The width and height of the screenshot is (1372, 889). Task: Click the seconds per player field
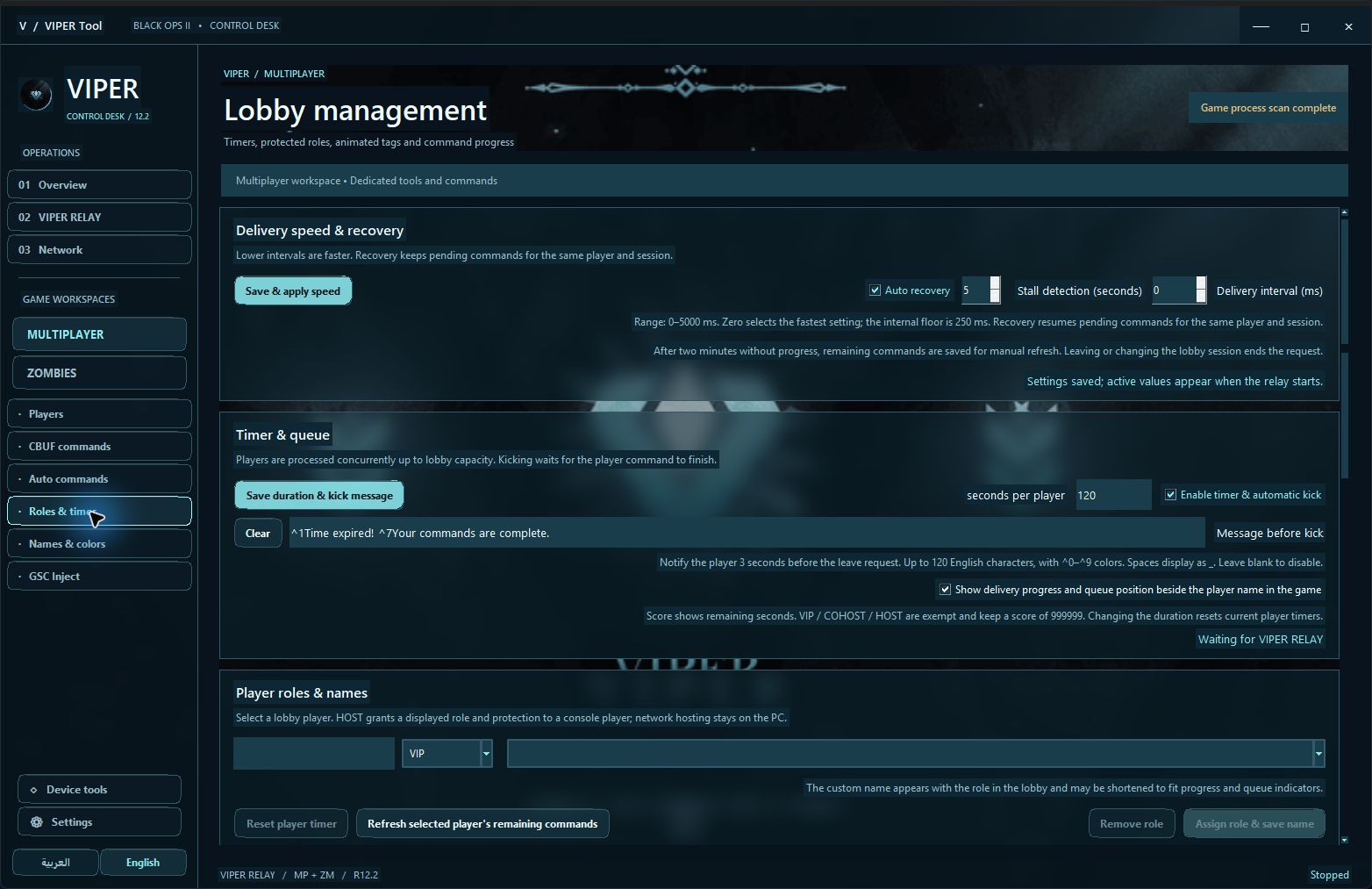pyautogui.click(x=1112, y=495)
